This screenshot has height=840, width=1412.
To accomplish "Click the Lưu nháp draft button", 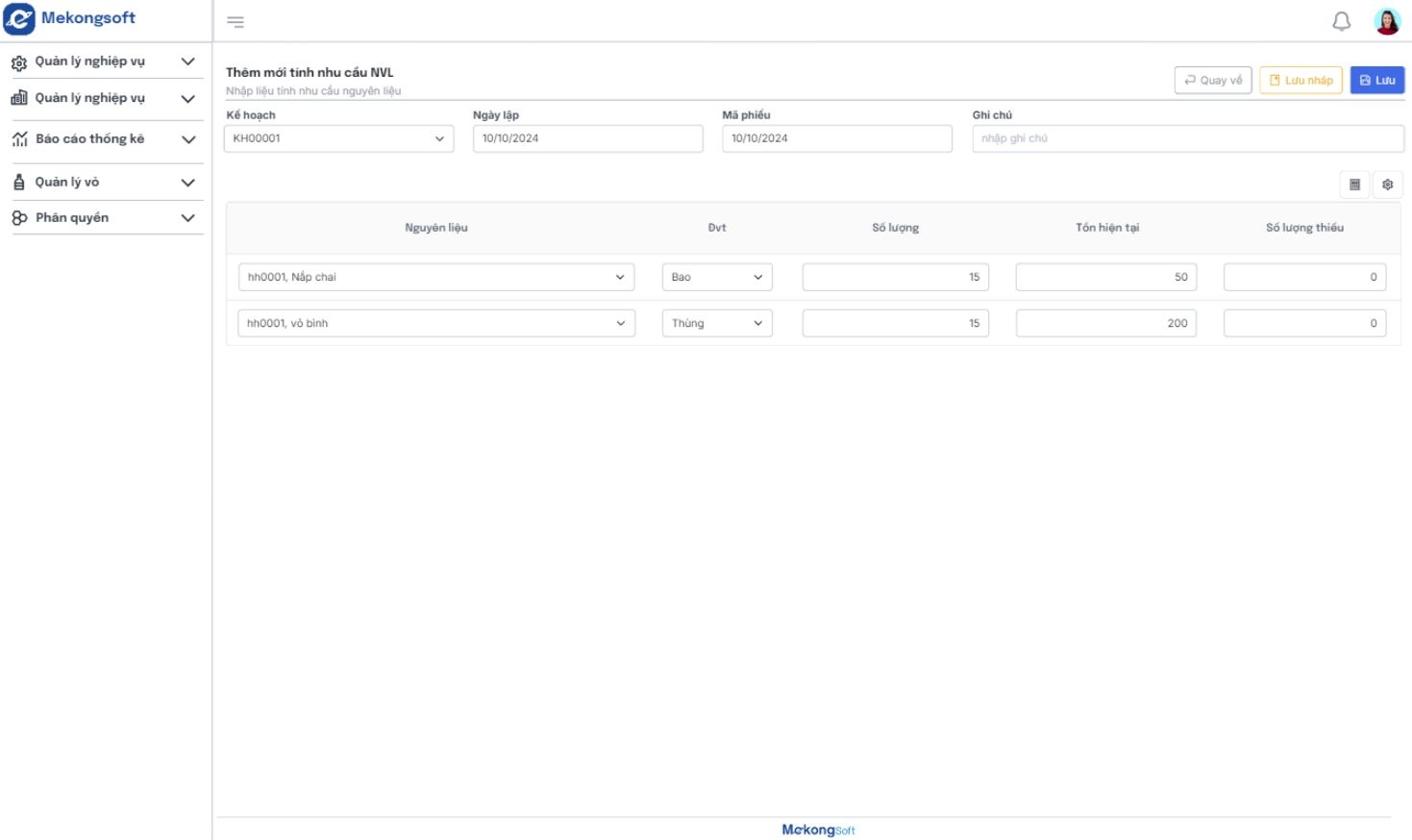I will 1301,81.
